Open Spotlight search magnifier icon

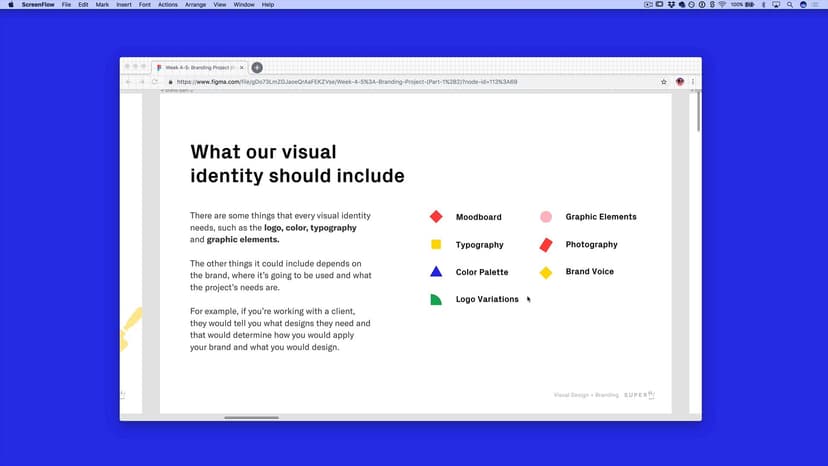click(789, 5)
